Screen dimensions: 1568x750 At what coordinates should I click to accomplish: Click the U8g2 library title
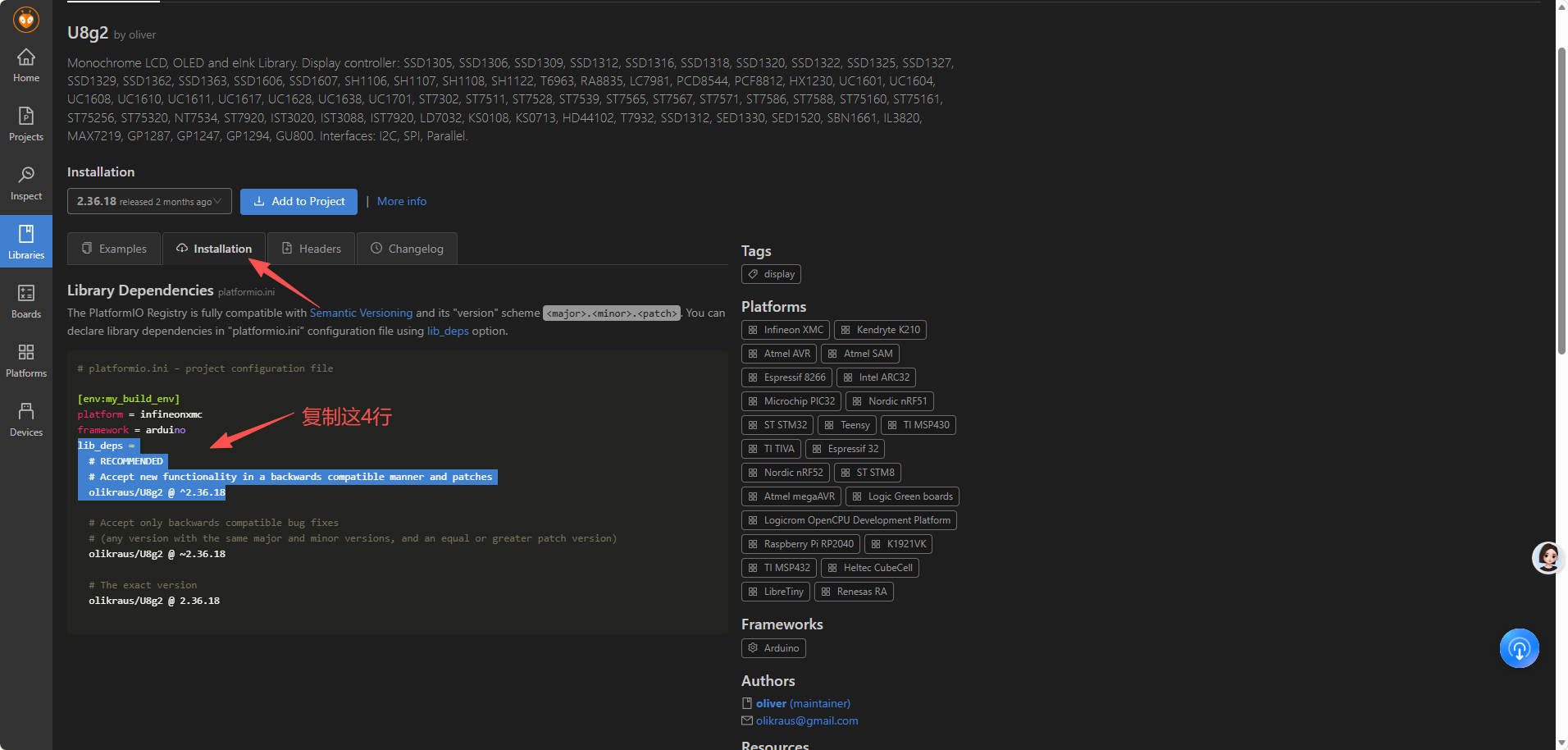(x=88, y=33)
